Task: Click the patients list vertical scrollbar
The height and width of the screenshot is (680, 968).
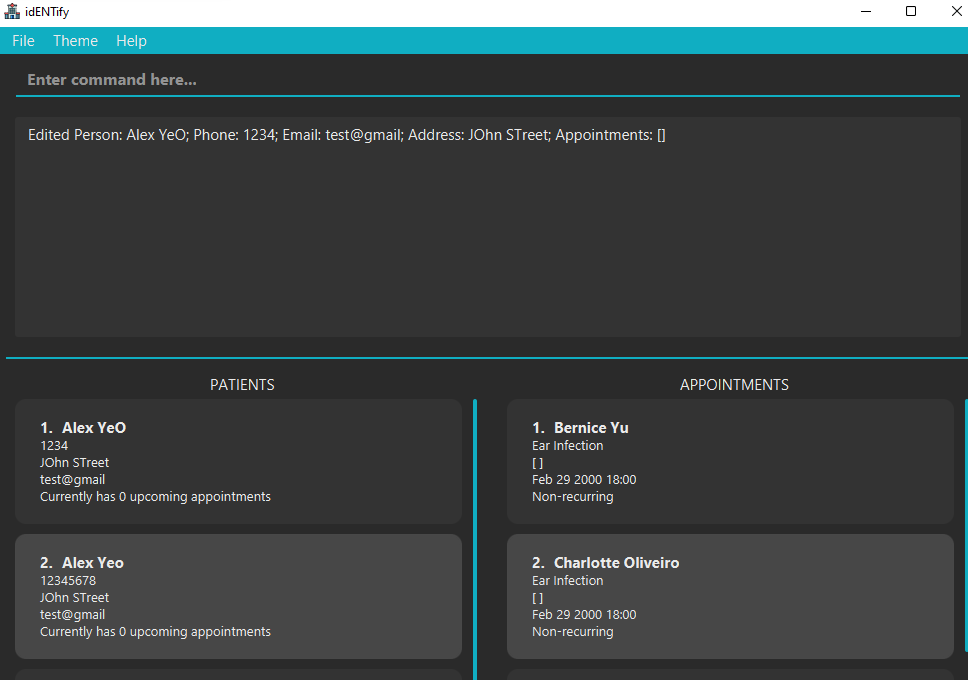Action: pyautogui.click(x=475, y=539)
